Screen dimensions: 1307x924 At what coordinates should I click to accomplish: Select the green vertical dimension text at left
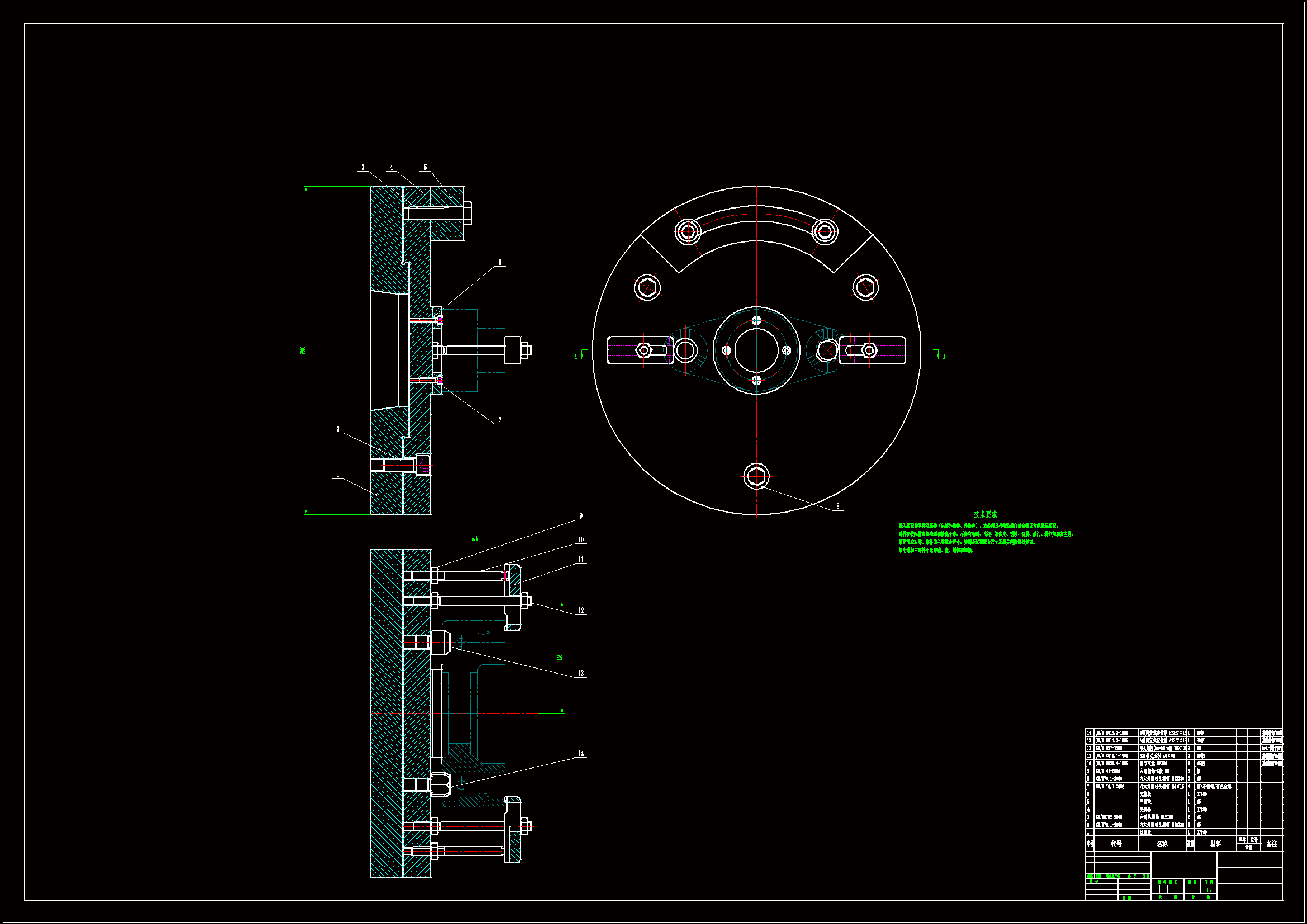click(x=302, y=350)
